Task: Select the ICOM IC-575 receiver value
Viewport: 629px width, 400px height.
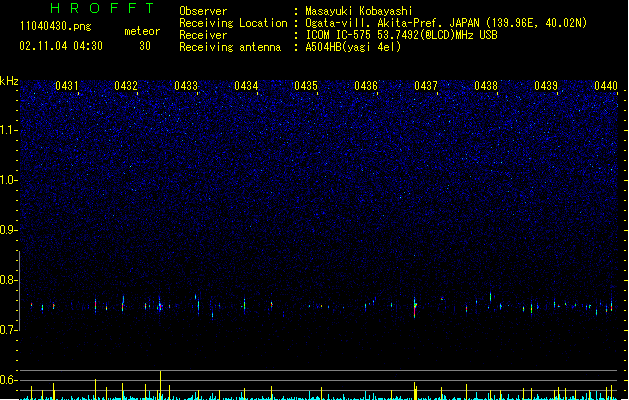Action: point(402,35)
